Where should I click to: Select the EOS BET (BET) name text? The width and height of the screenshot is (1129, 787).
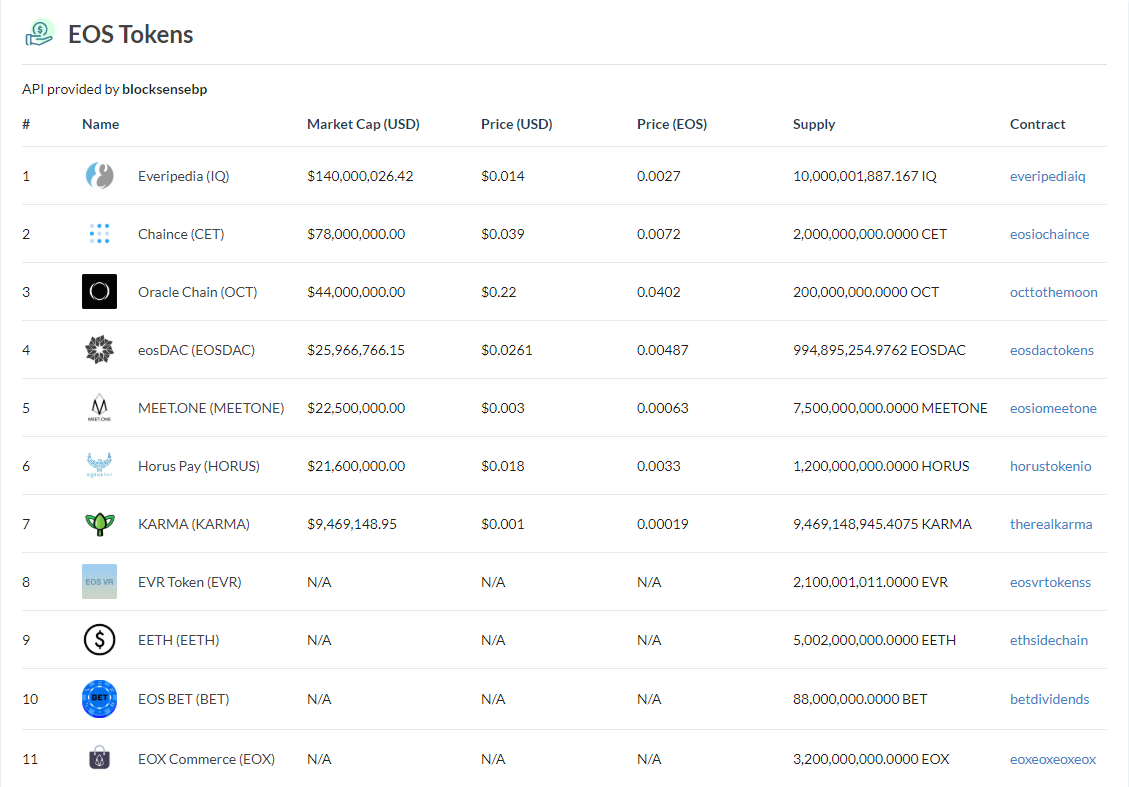click(x=184, y=699)
